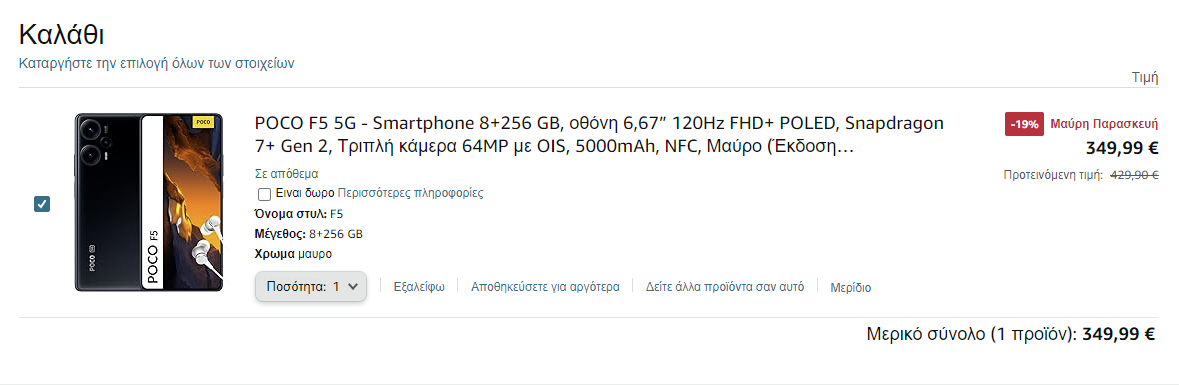Open the POCO F5 product thumbnail image
This screenshot has width=1179, height=385.
[149, 202]
